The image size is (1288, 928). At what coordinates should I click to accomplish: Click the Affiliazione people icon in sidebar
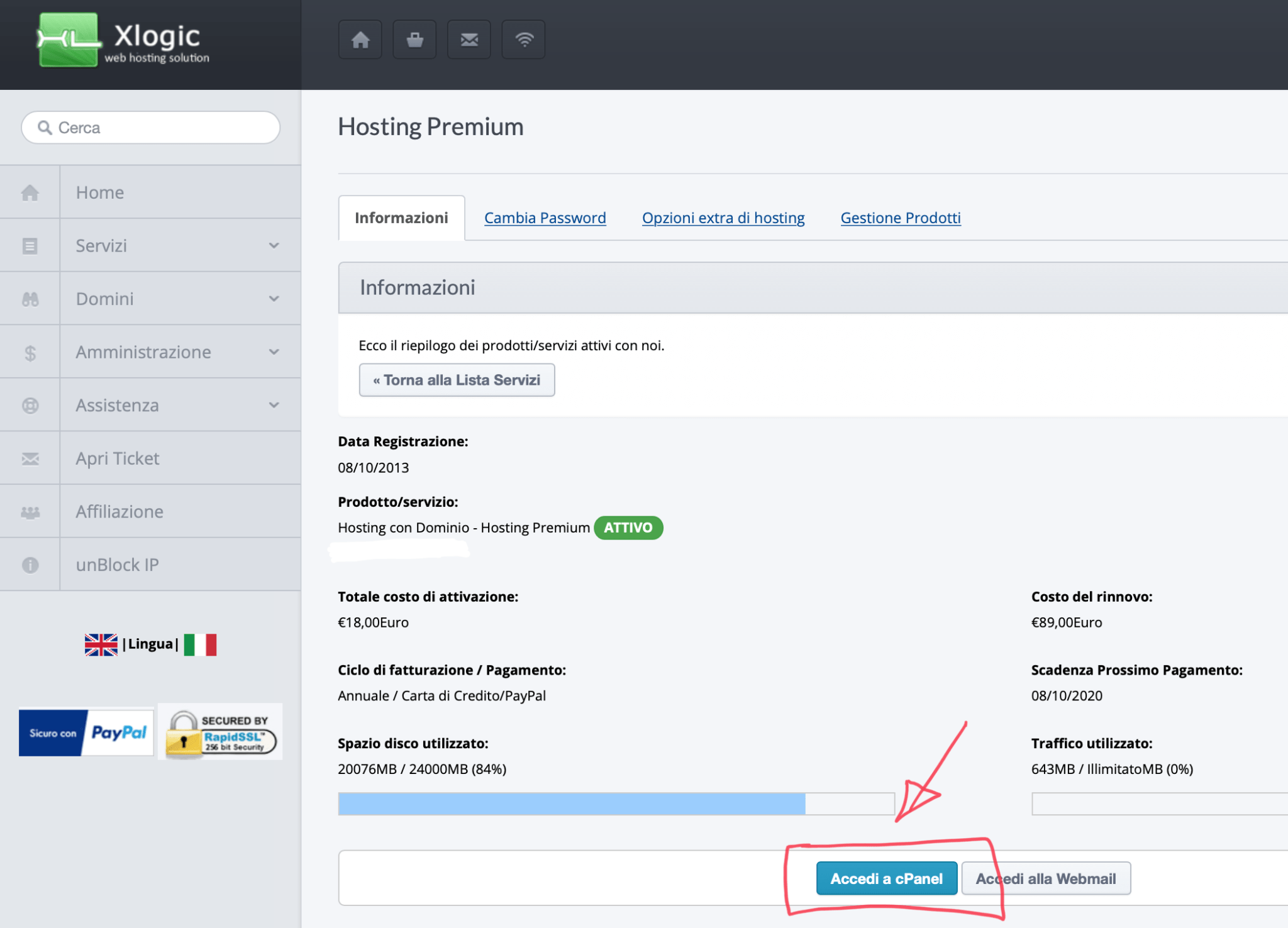pyautogui.click(x=30, y=511)
